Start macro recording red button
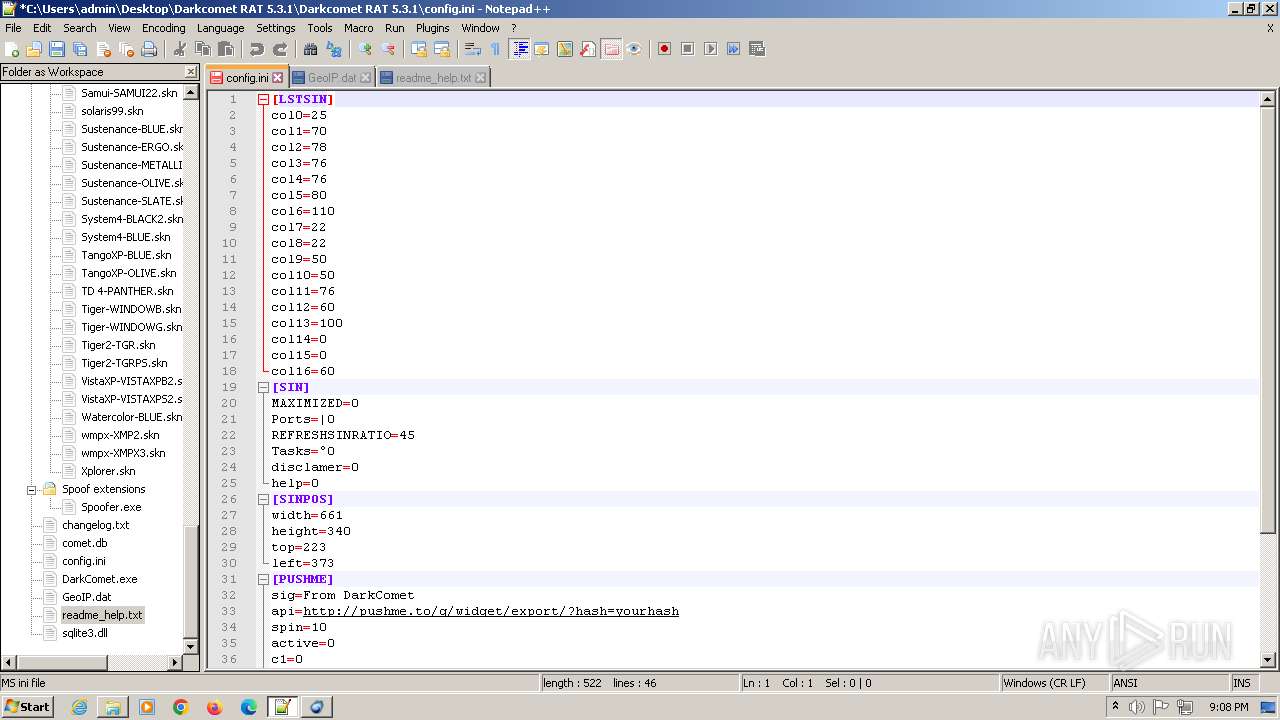Image resolution: width=1280 pixels, height=720 pixels. (664, 49)
